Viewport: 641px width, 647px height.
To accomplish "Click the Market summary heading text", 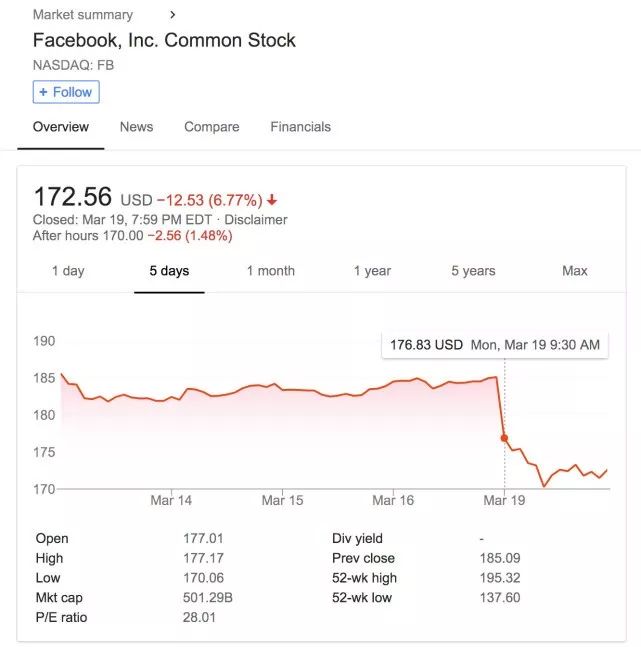I will [83, 15].
